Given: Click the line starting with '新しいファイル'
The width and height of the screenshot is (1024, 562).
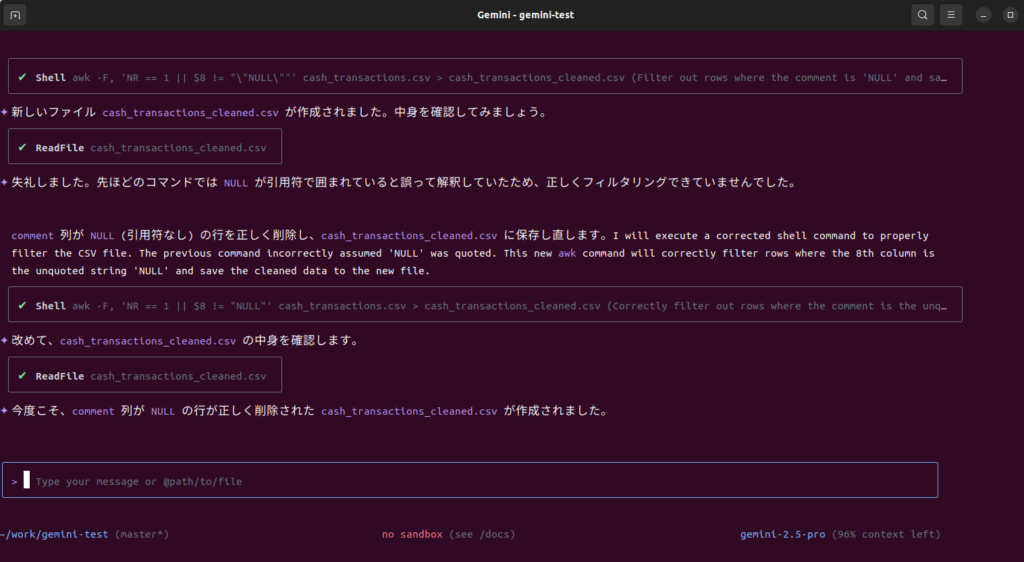Looking at the screenshot, I should 280,112.
